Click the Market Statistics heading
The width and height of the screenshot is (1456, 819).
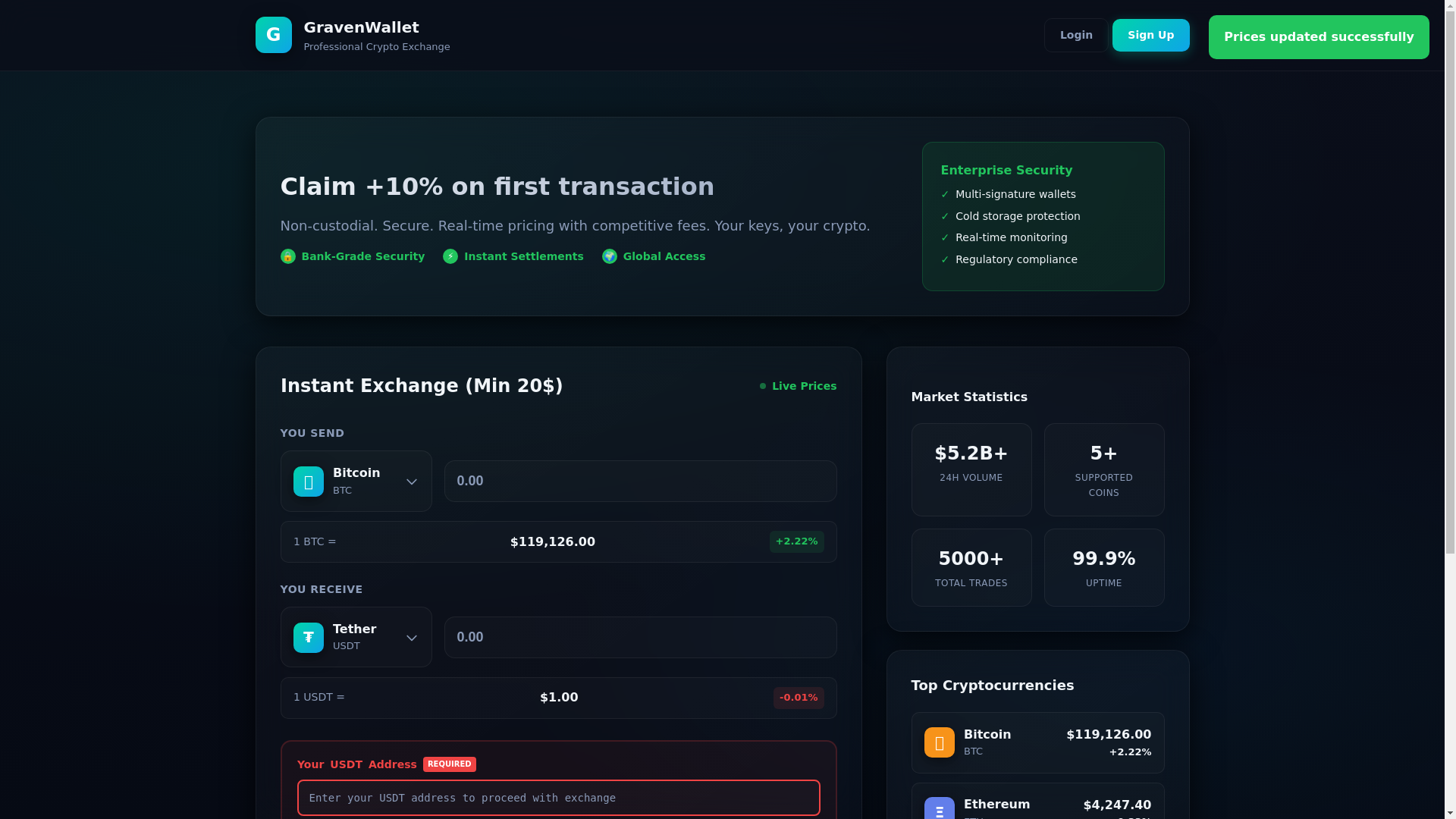[x=969, y=397]
